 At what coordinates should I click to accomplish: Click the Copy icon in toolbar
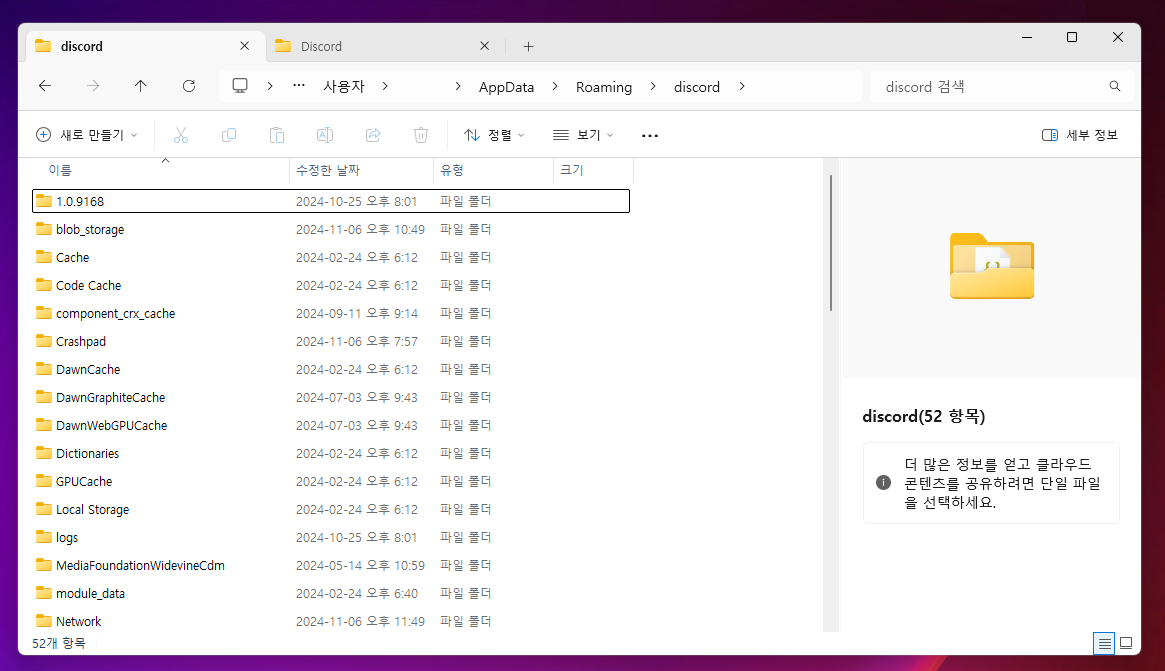click(x=229, y=135)
